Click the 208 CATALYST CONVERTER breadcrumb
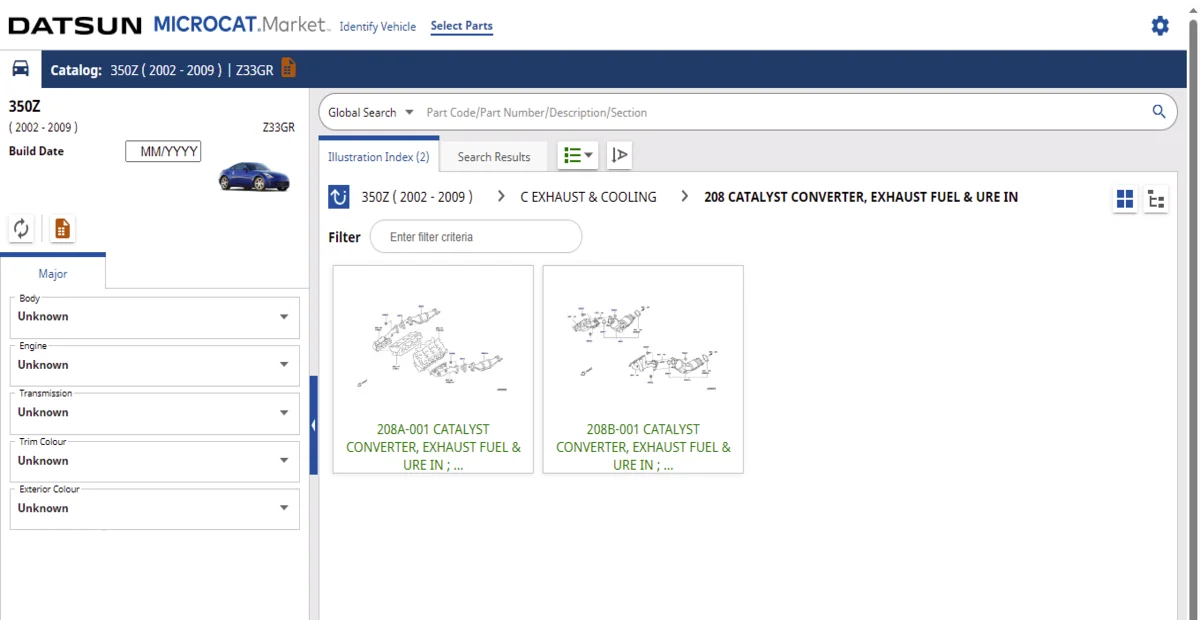Image resolution: width=1200 pixels, height=620 pixels. [861, 197]
